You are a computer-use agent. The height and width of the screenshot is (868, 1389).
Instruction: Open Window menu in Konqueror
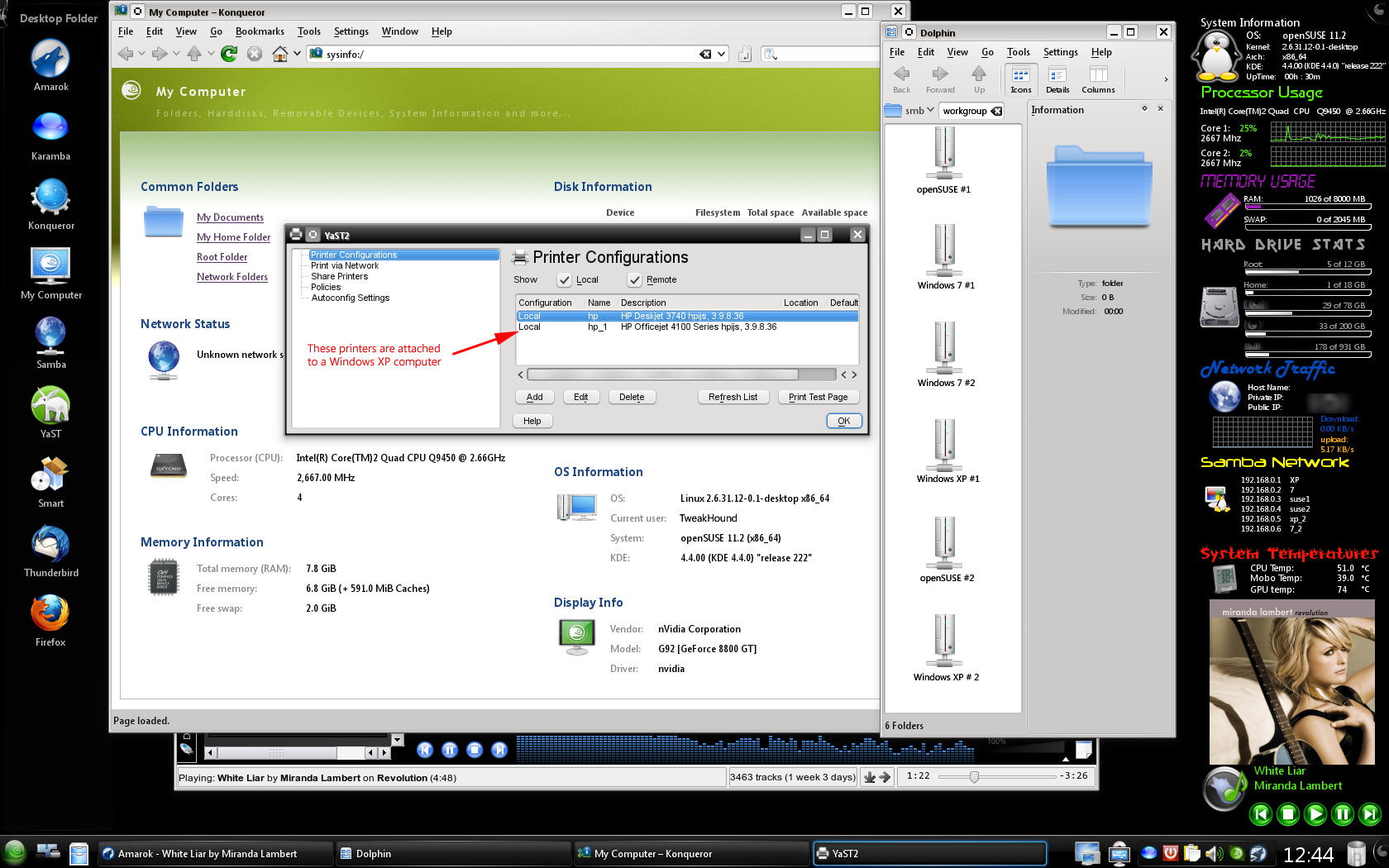[400, 31]
